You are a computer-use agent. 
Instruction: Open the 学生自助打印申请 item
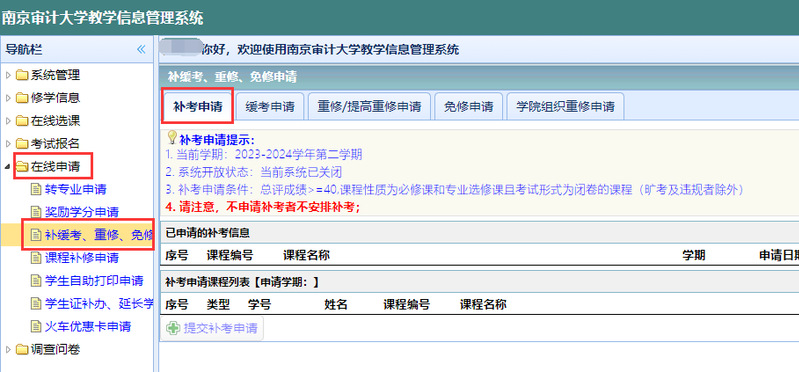coord(94,280)
